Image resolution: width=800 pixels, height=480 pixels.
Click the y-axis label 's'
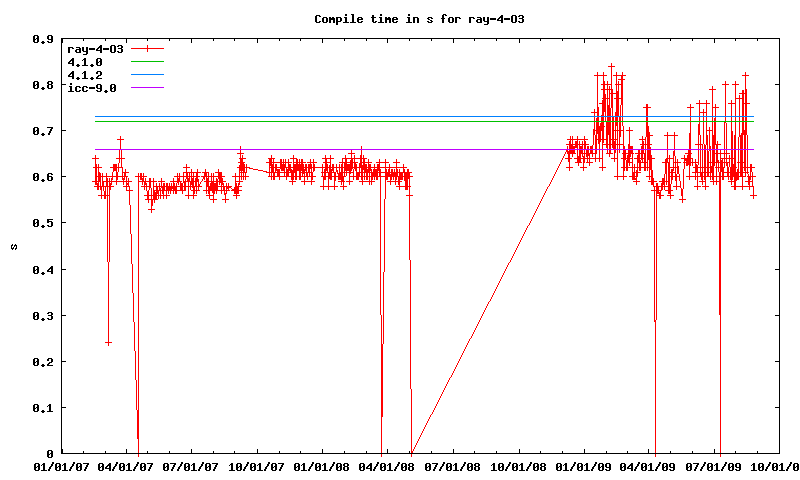click(x=13, y=246)
